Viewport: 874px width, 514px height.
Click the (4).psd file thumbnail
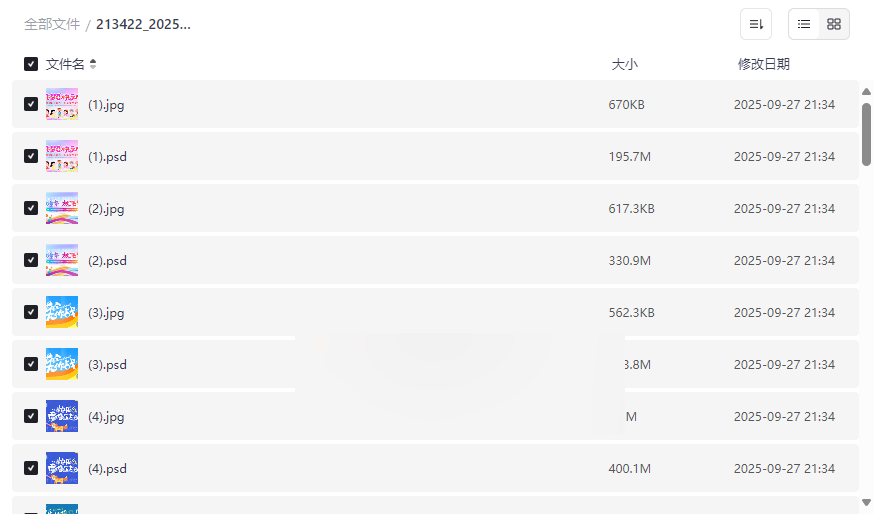pos(62,468)
